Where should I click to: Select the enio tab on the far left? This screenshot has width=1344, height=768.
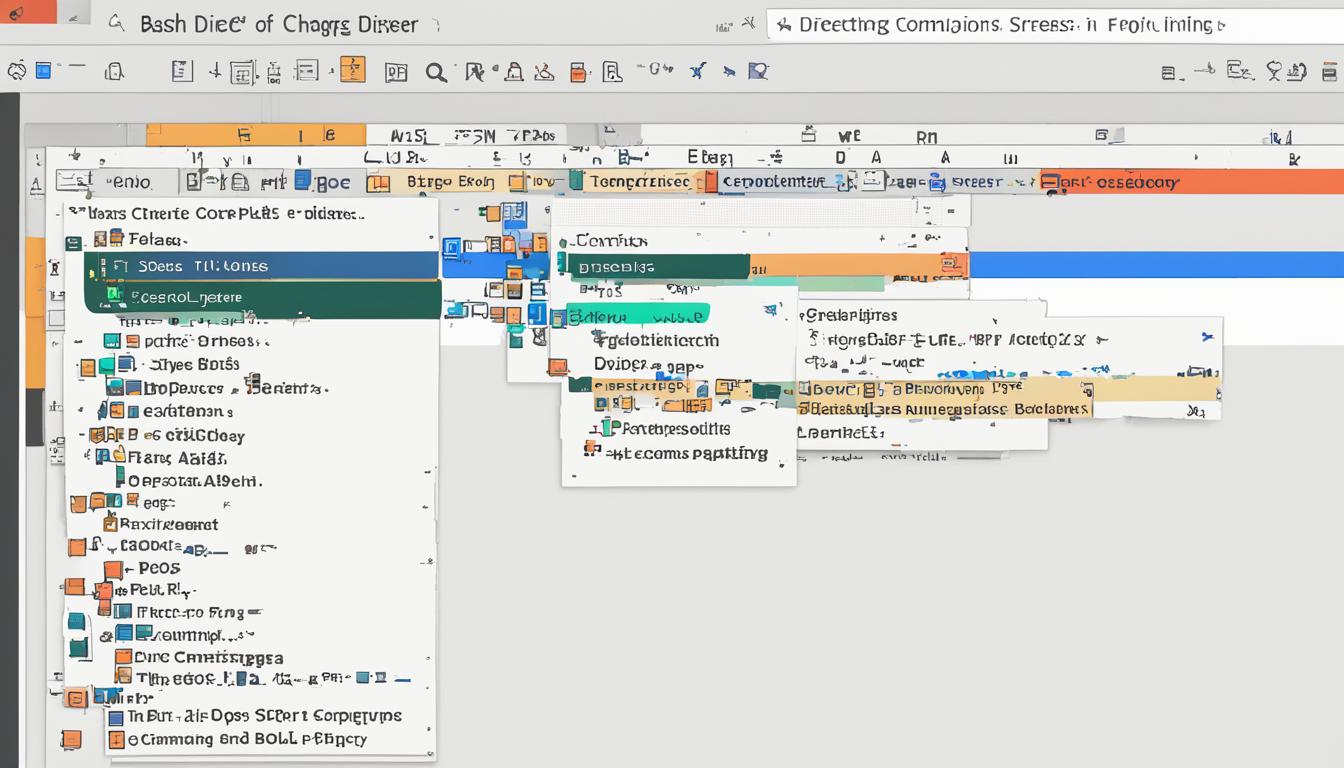130,182
